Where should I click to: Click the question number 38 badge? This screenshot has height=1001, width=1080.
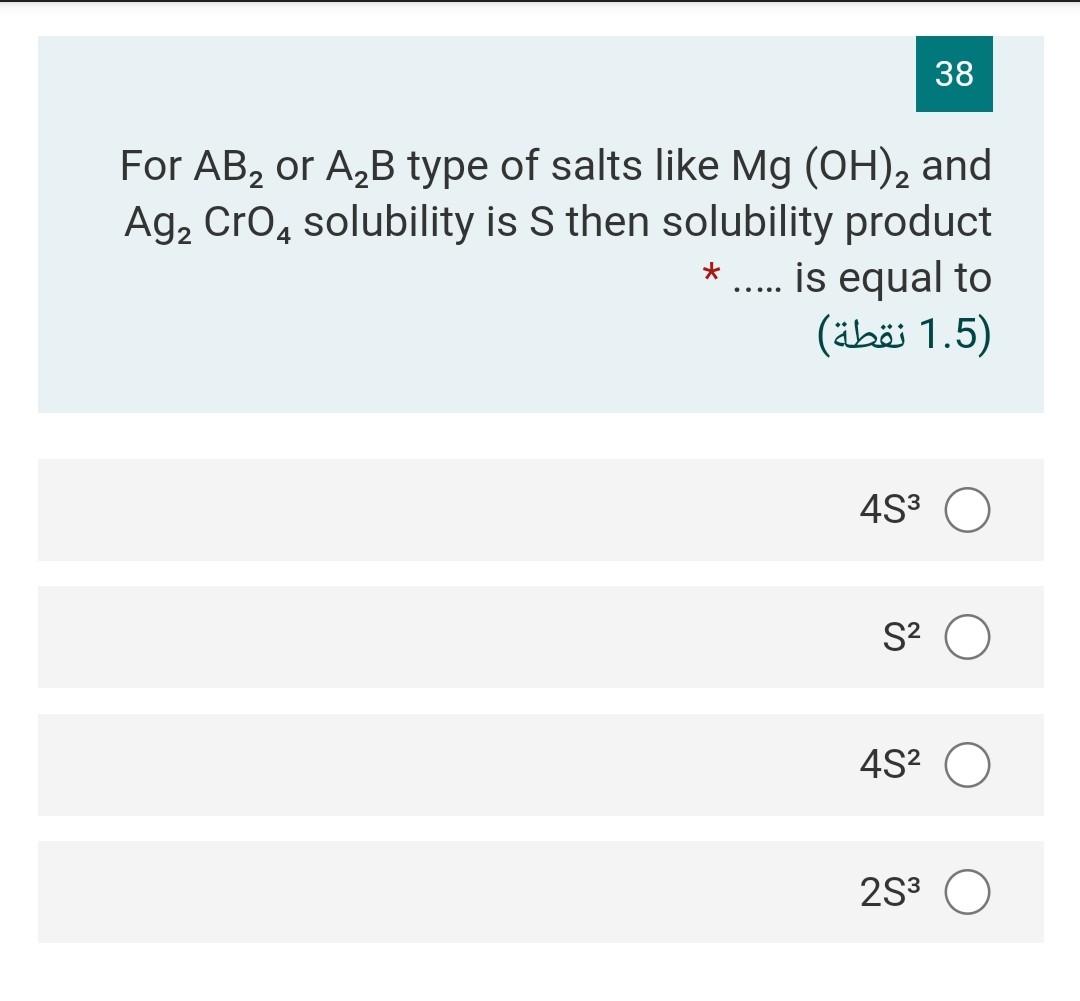954,73
